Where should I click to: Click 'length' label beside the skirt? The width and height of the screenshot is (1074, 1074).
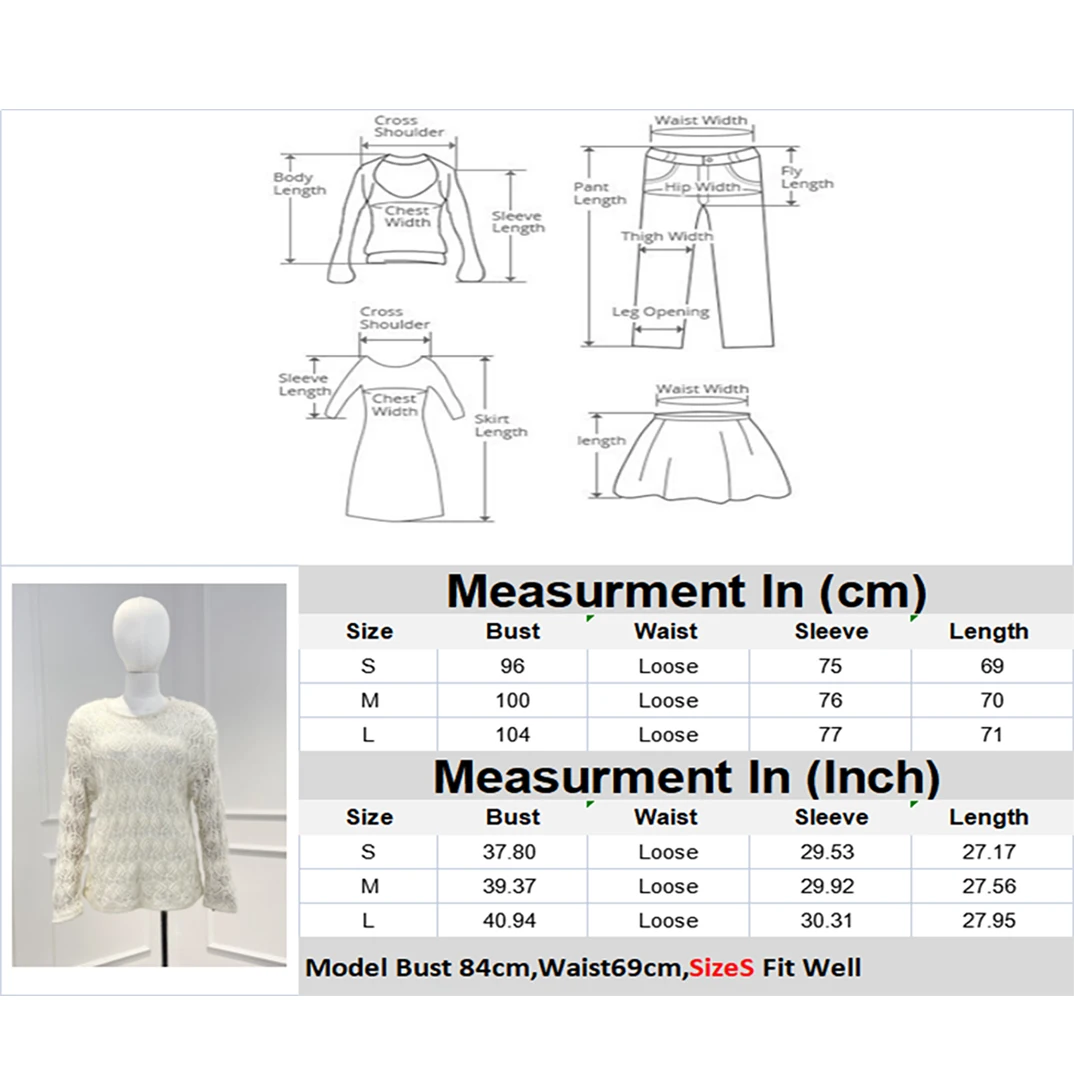tap(601, 440)
